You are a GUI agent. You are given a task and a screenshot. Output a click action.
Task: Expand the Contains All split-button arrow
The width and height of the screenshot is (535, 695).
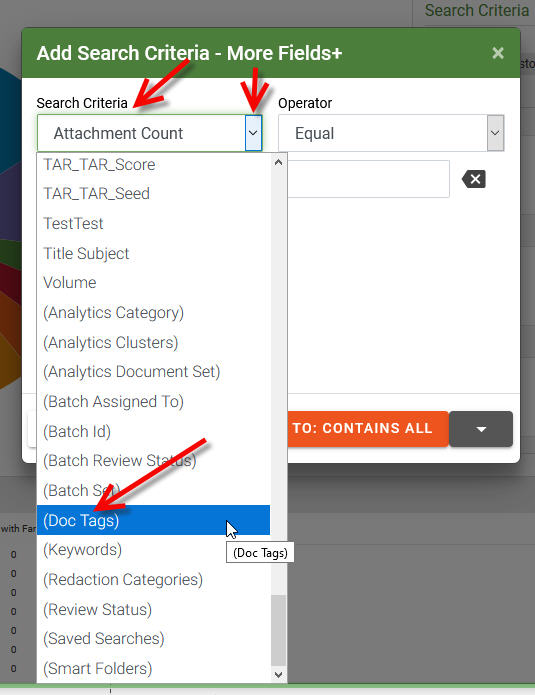tap(481, 429)
